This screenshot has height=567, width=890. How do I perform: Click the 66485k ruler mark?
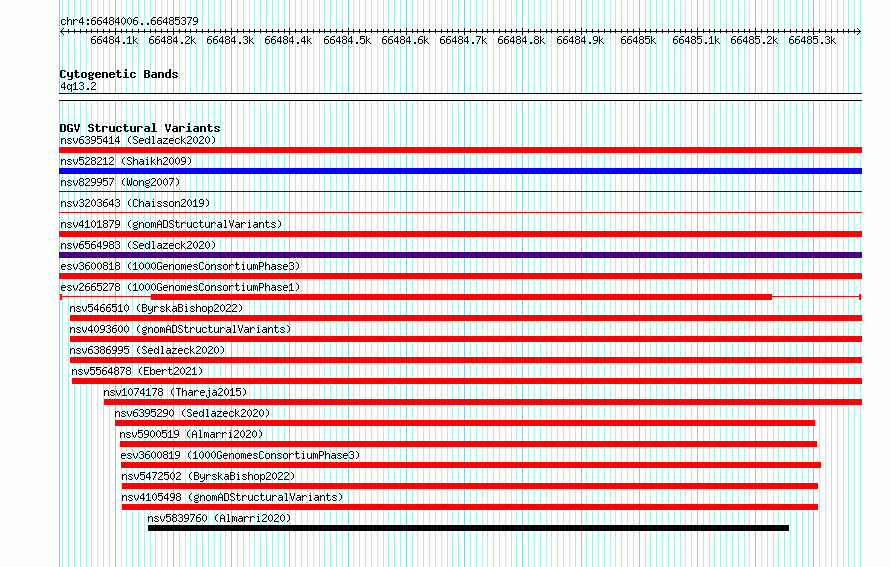(638, 40)
